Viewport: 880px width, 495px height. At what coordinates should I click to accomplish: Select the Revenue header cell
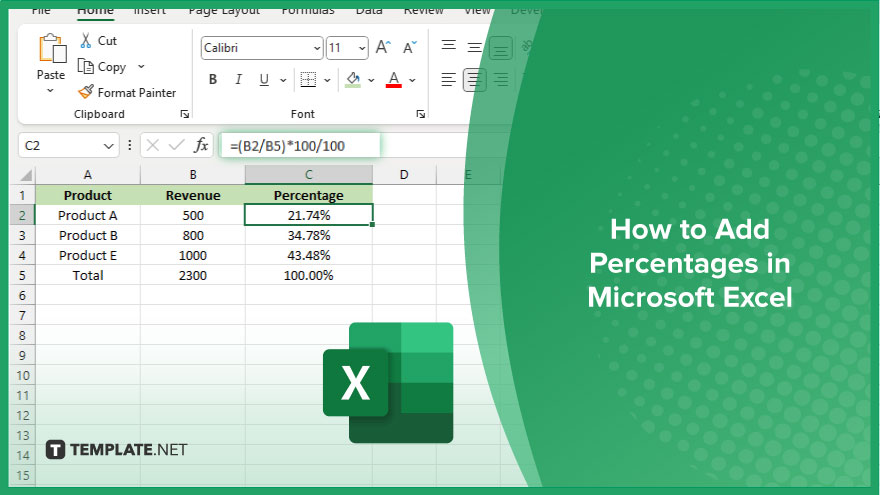[x=192, y=195]
